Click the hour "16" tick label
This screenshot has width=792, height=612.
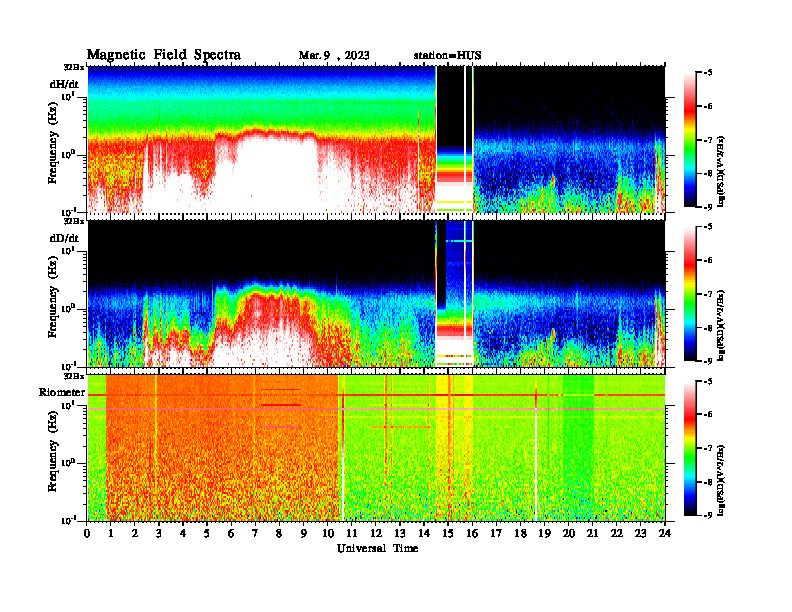pyautogui.click(x=472, y=533)
